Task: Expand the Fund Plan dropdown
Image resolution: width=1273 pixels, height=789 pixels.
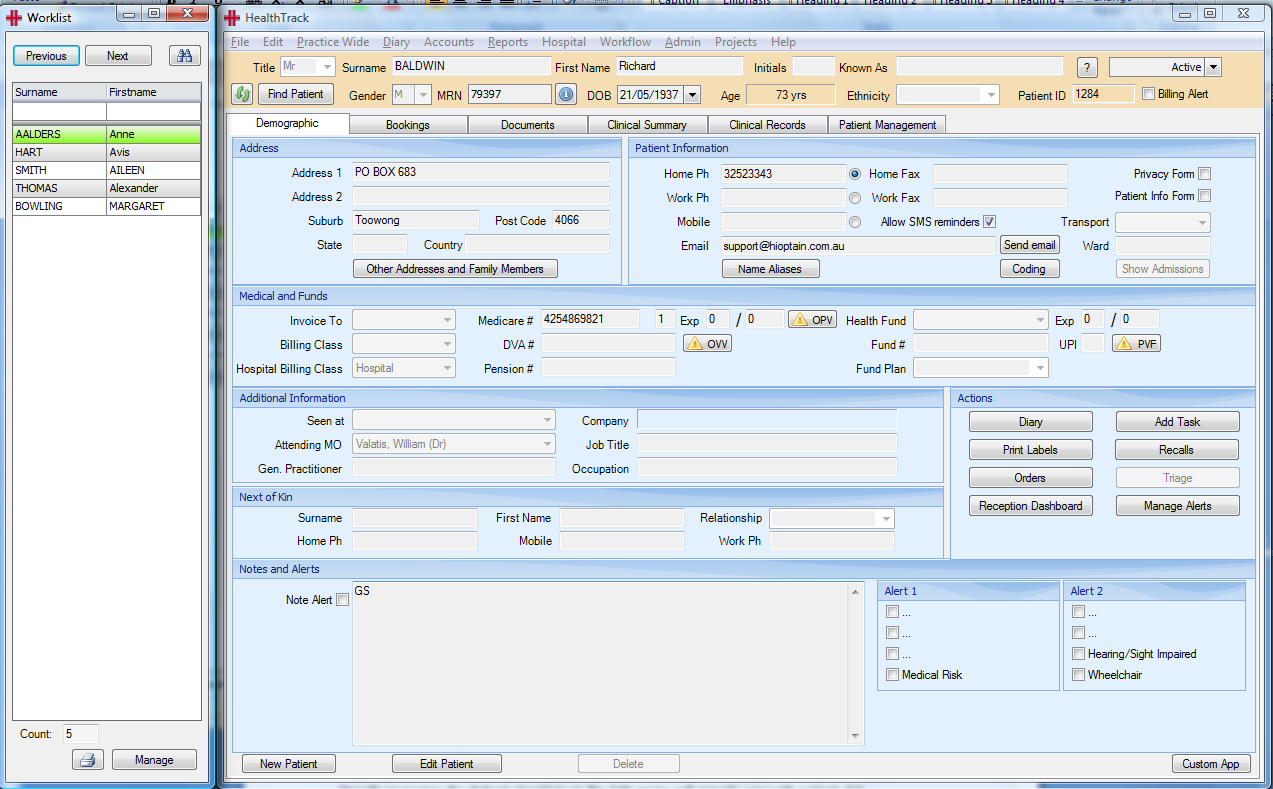Action: (x=1040, y=368)
